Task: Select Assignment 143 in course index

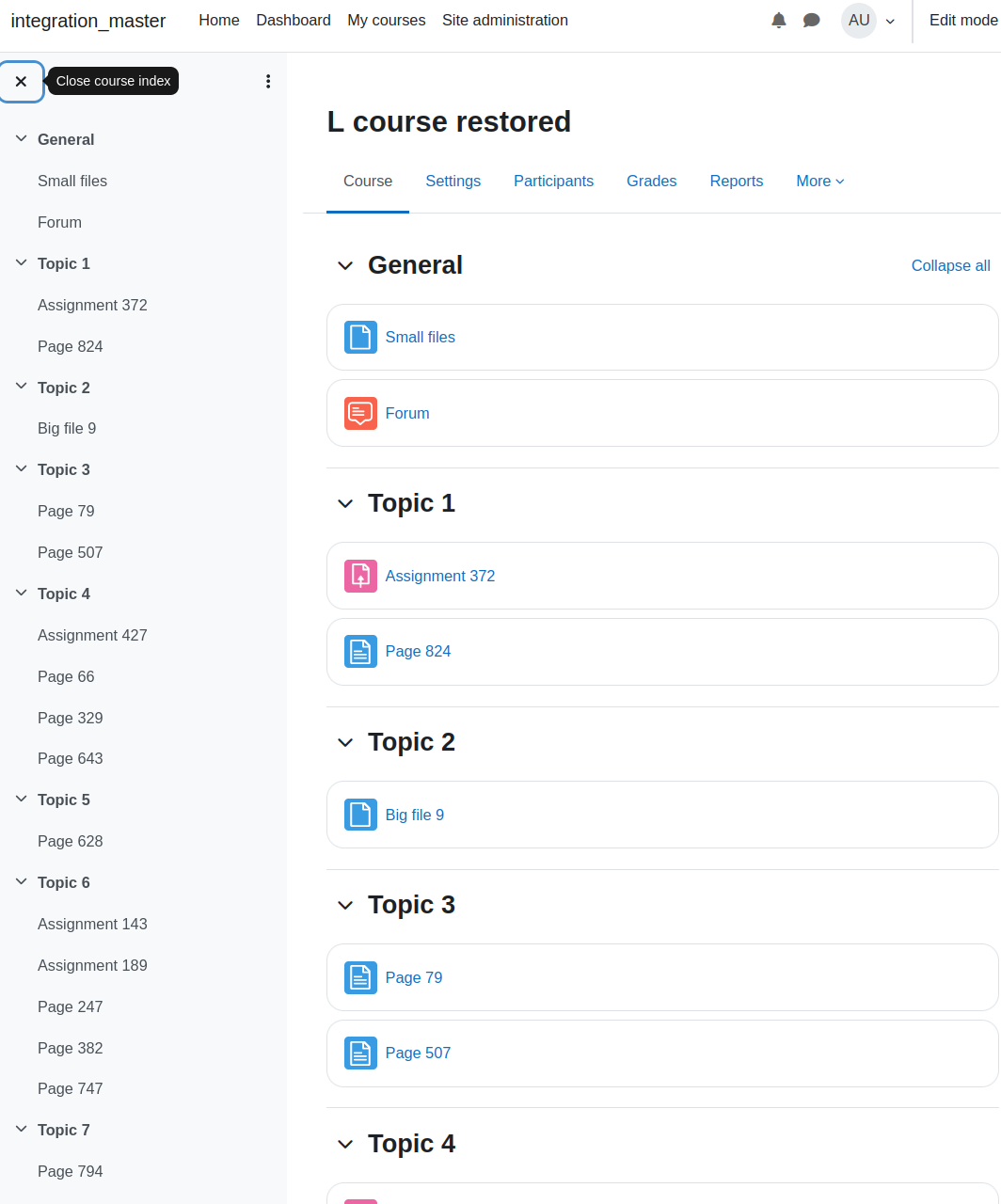Action: point(92,925)
